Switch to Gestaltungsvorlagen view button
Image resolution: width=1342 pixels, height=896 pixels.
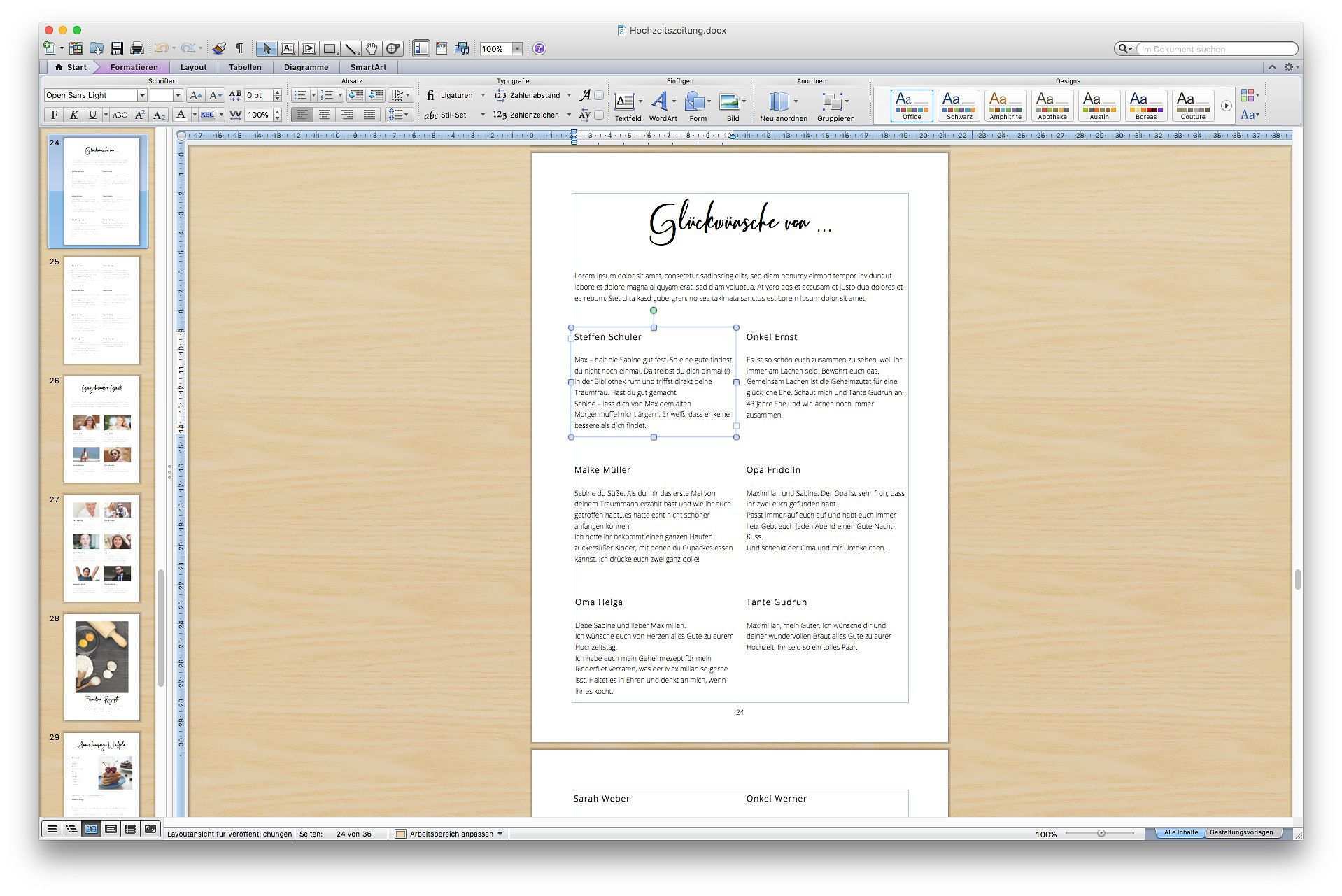[1241, 832]
